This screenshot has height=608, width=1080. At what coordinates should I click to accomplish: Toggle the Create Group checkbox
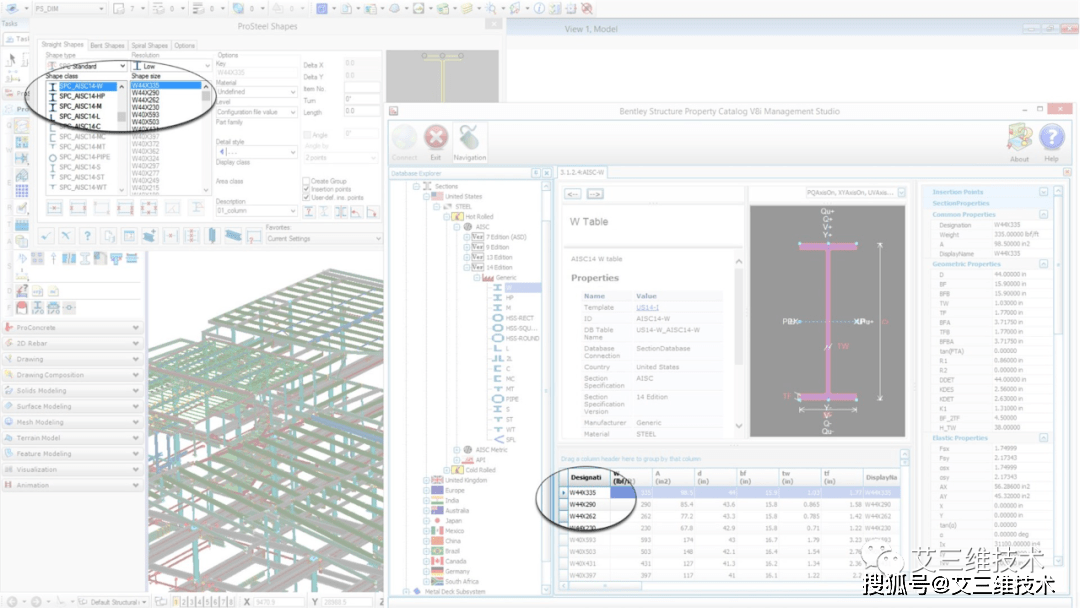point(307,181)
